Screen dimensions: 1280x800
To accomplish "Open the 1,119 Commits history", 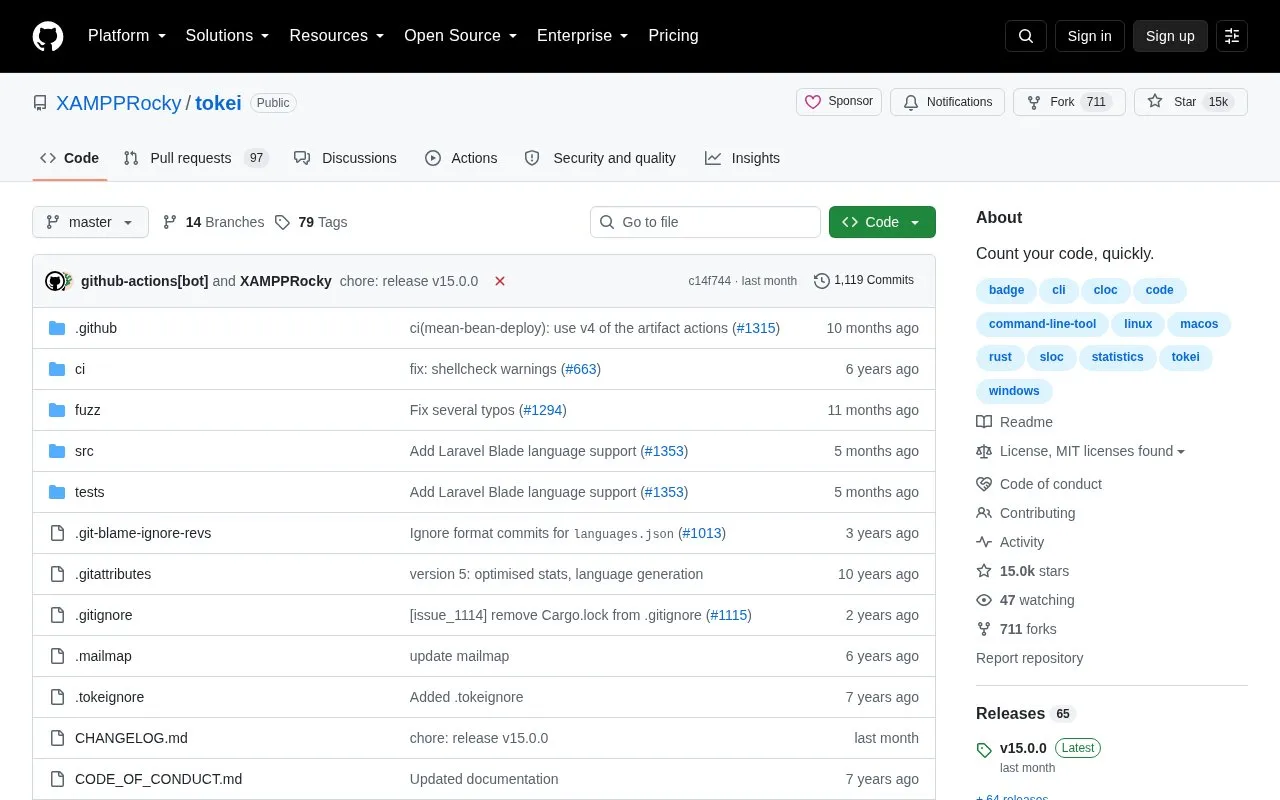I will pyautogui.click(x=864, y=281).
